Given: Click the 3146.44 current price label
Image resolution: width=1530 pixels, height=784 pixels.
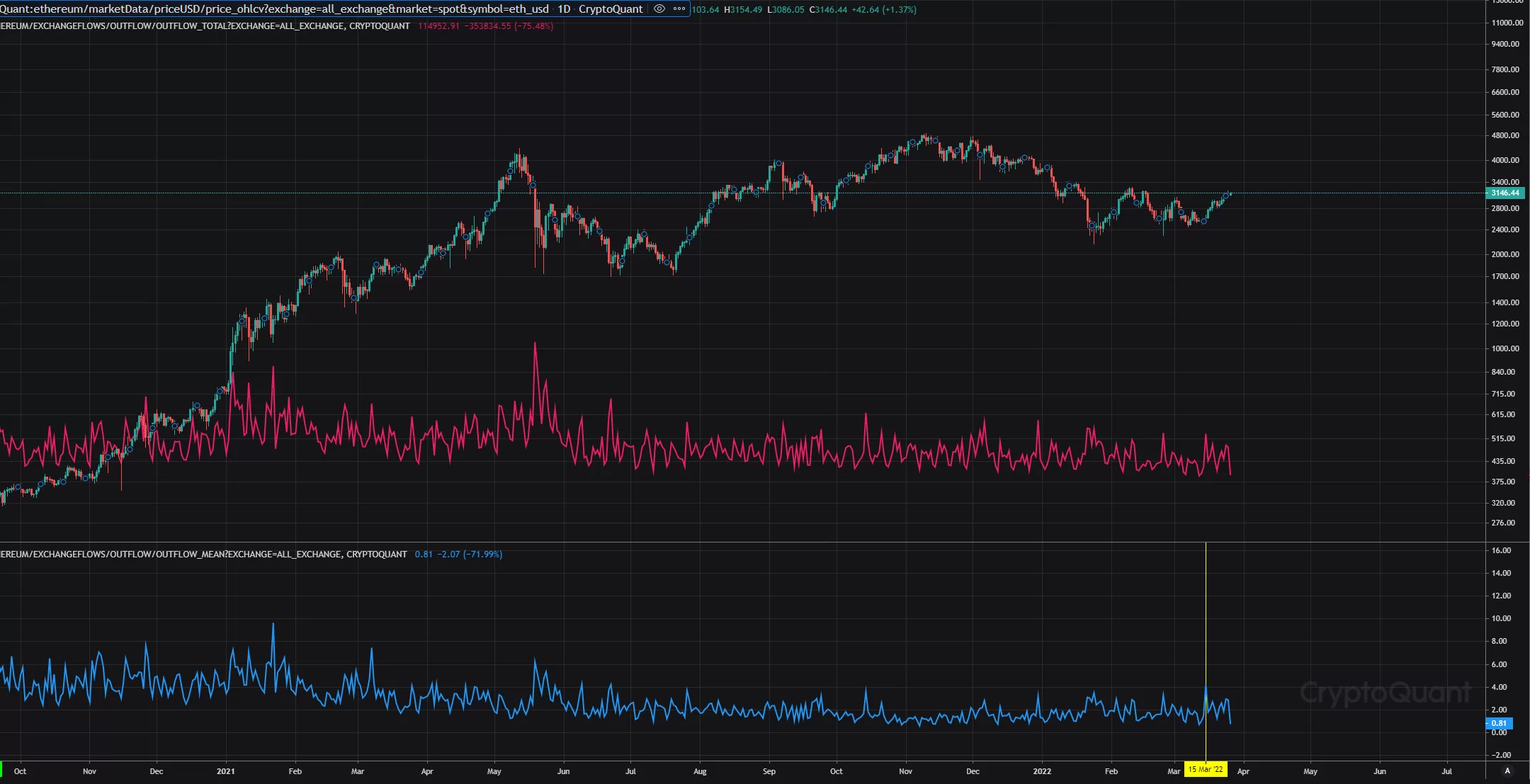Looking at the screenshot, I should pos(1504,193).
